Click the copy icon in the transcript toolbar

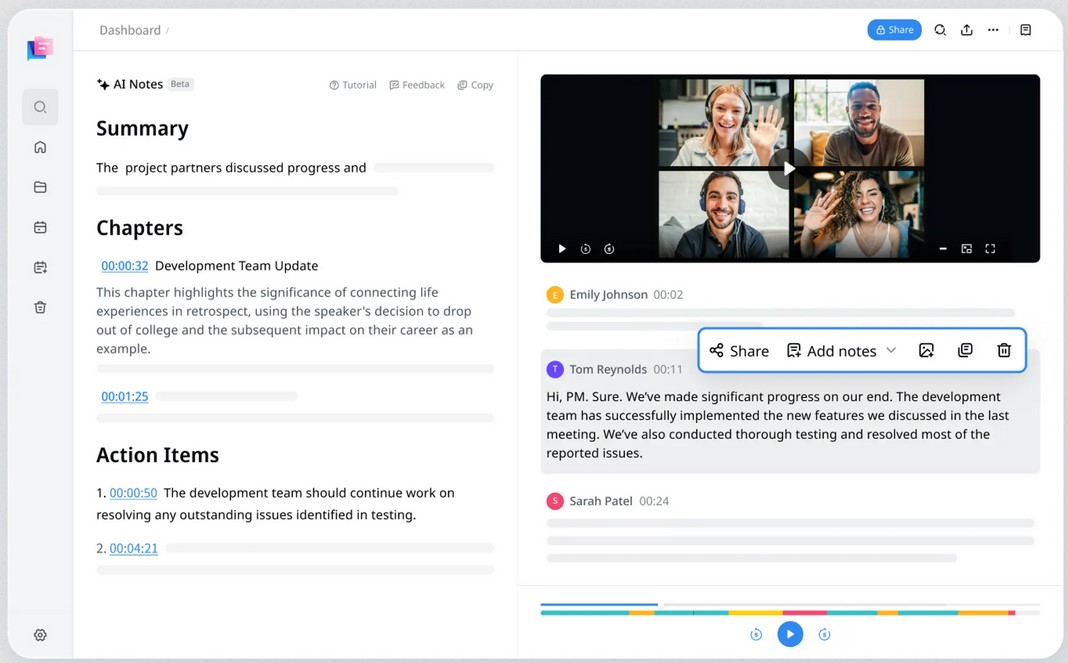[x=965, y=350]
